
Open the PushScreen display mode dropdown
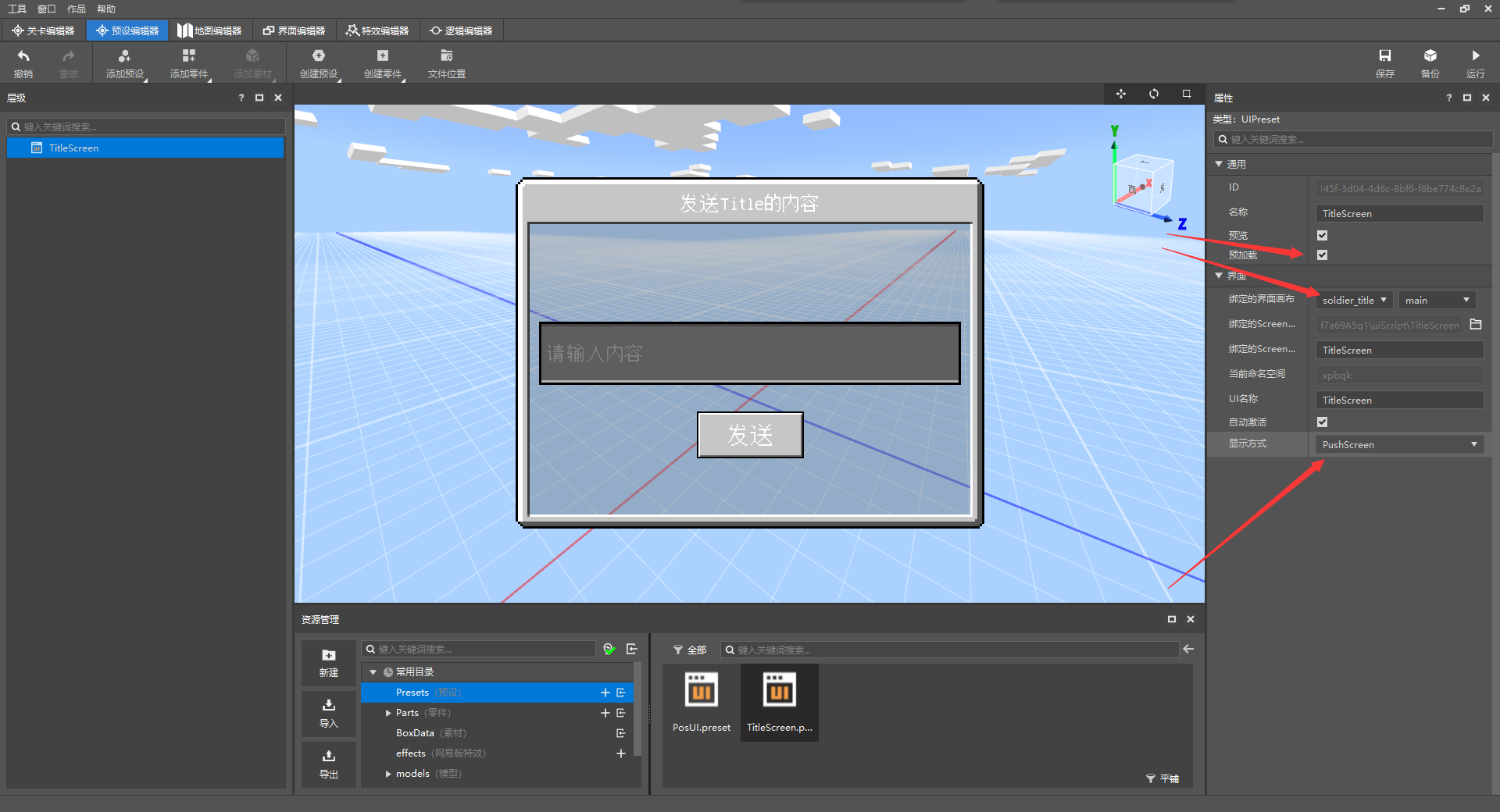[1399, 445]
